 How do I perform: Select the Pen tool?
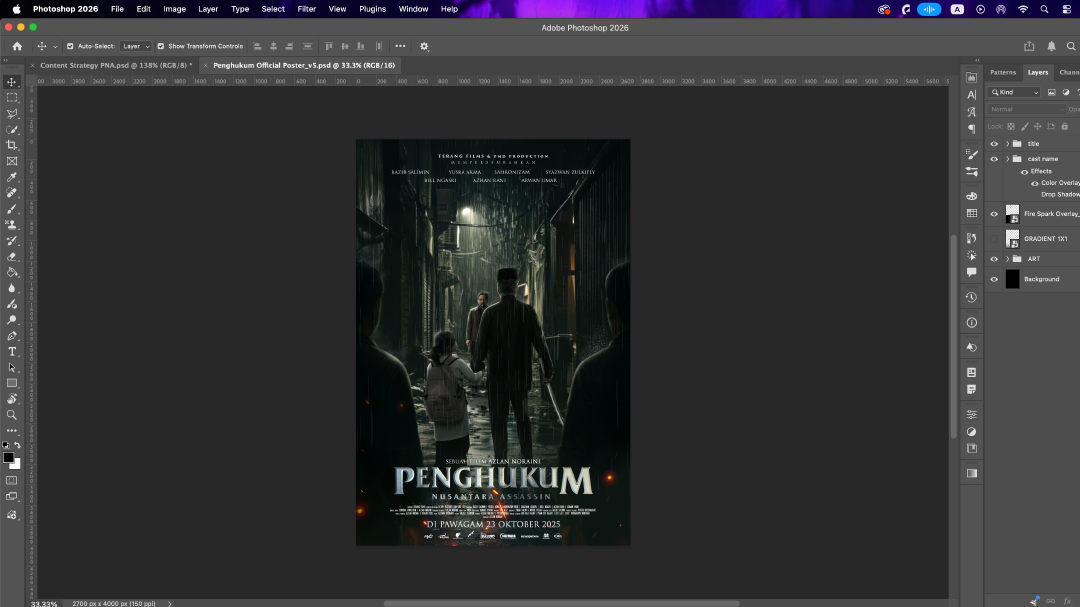[x=12, y=336]
